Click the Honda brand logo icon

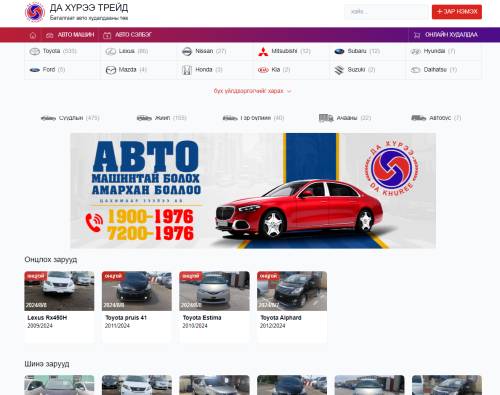pyautogui.click(x=187, y=70)
